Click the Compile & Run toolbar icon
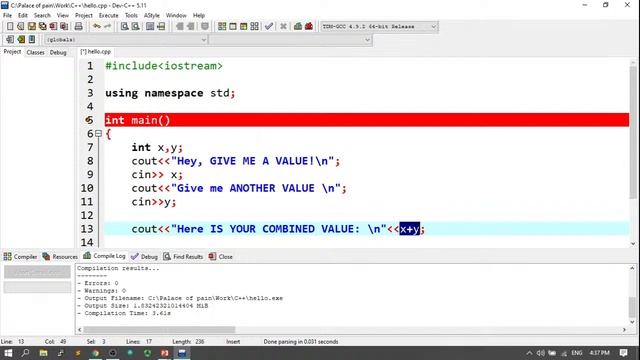 click(x=244, y=27)
